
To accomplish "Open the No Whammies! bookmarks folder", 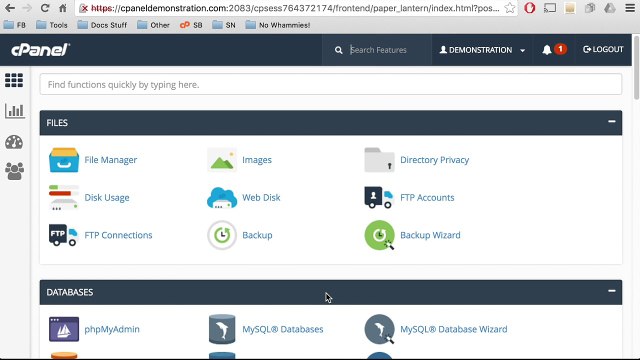I will pos(278,25).
